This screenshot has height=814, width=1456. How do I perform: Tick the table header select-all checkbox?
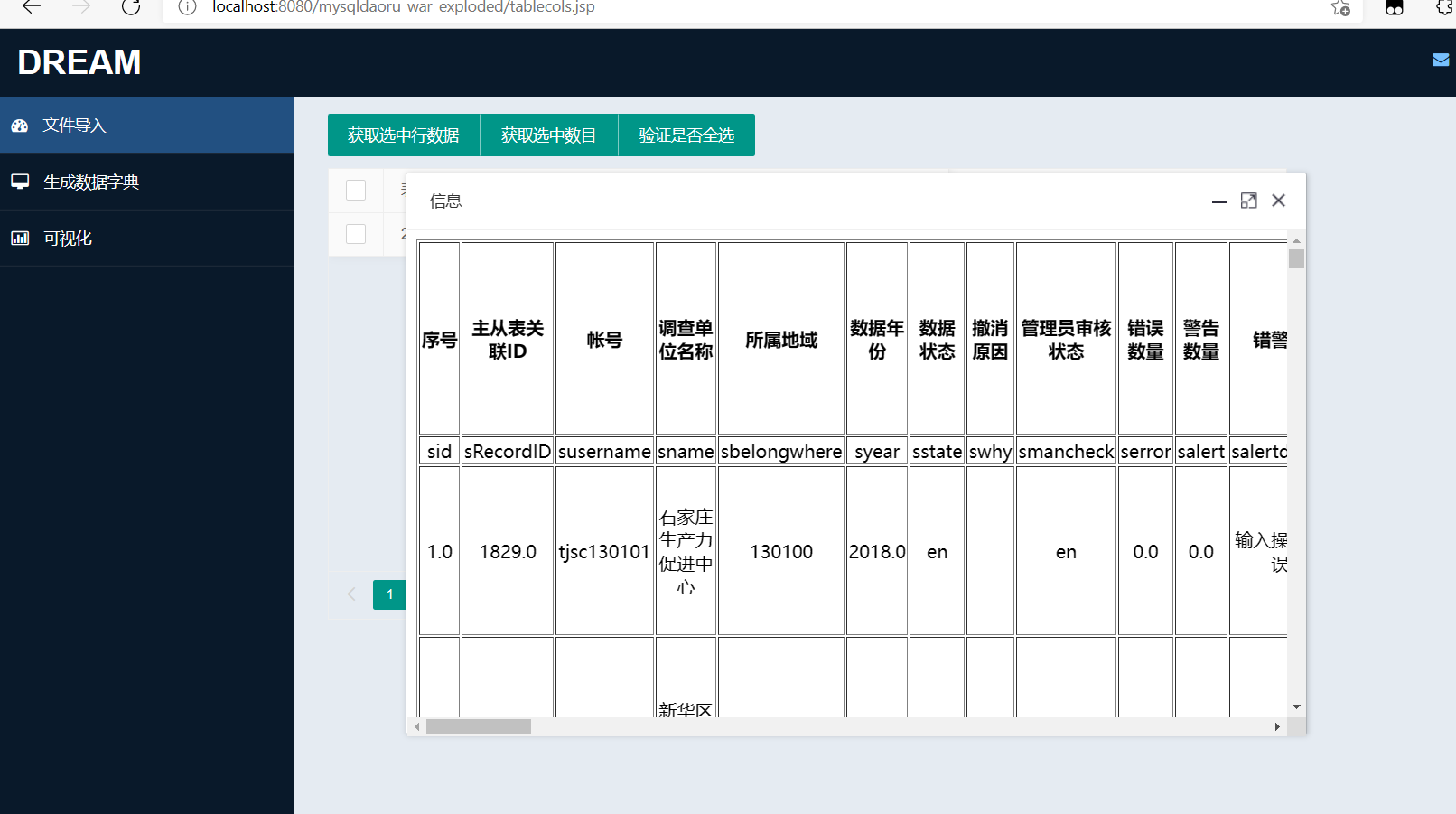pos(356,190)
